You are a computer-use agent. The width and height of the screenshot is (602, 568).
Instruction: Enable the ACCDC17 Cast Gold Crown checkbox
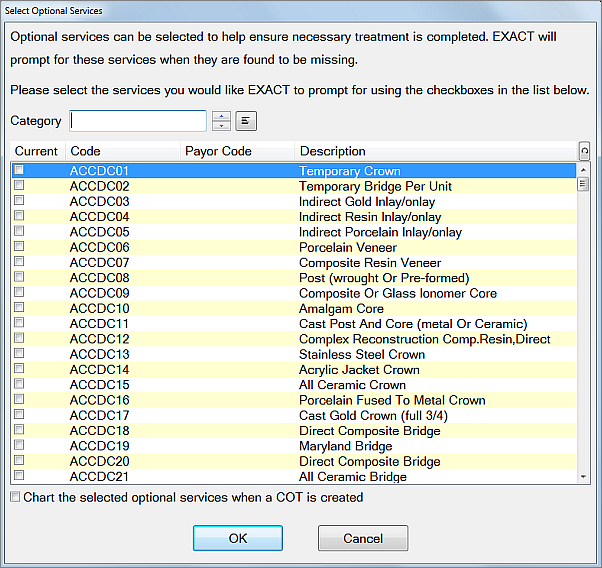(19, 414)
